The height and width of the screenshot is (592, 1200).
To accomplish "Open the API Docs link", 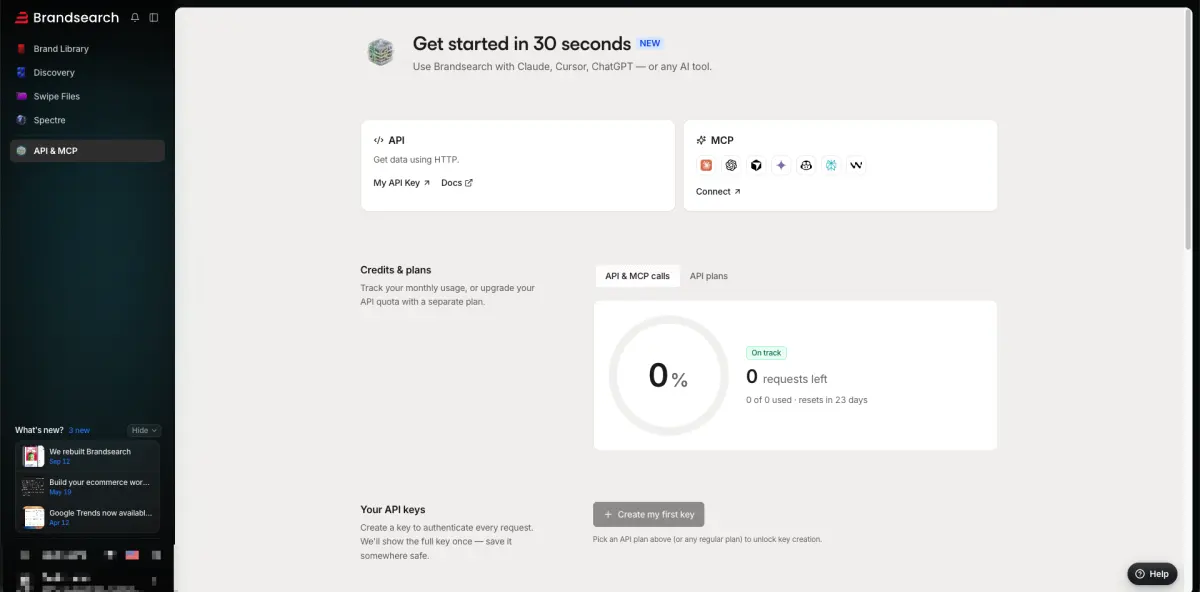I will tap(457, 183).
